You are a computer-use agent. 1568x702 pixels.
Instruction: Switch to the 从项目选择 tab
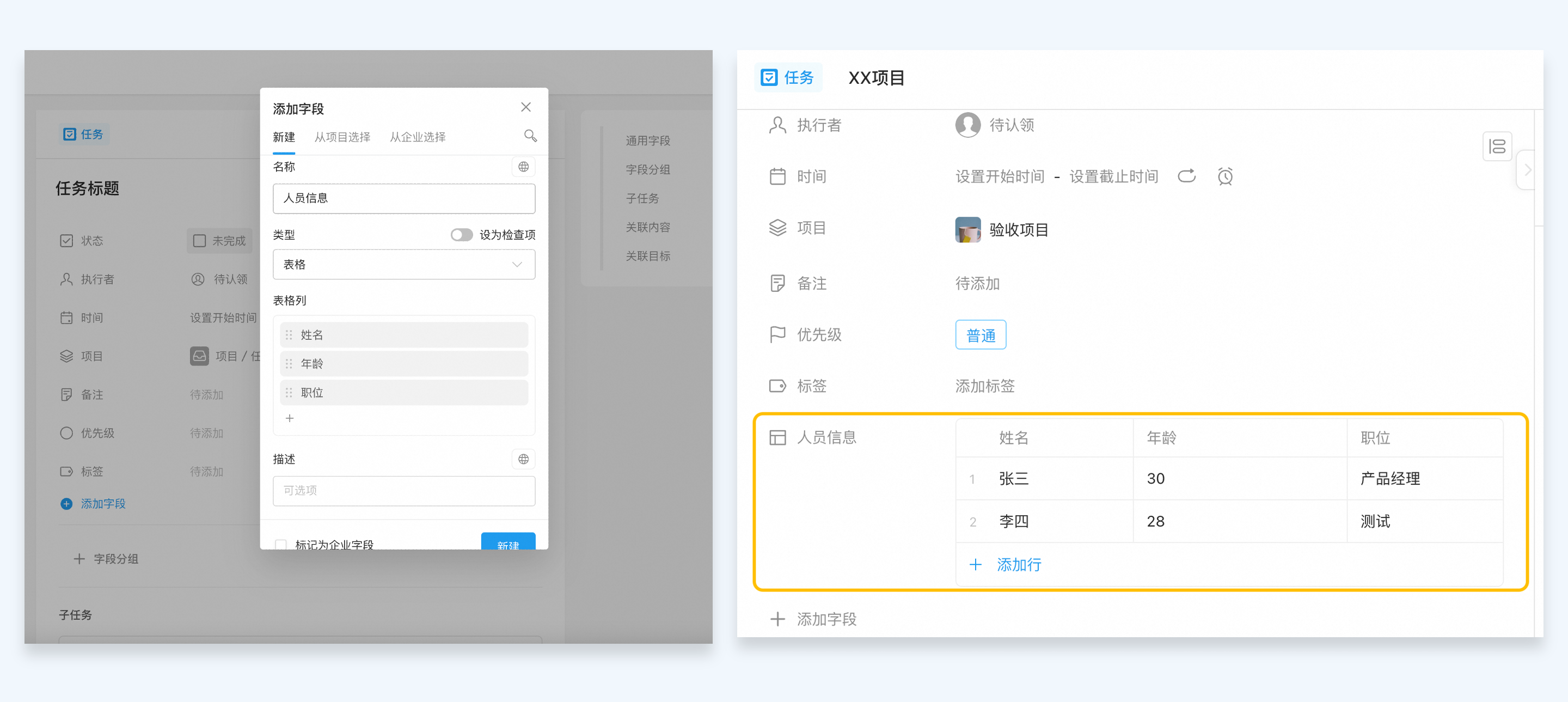342,137
